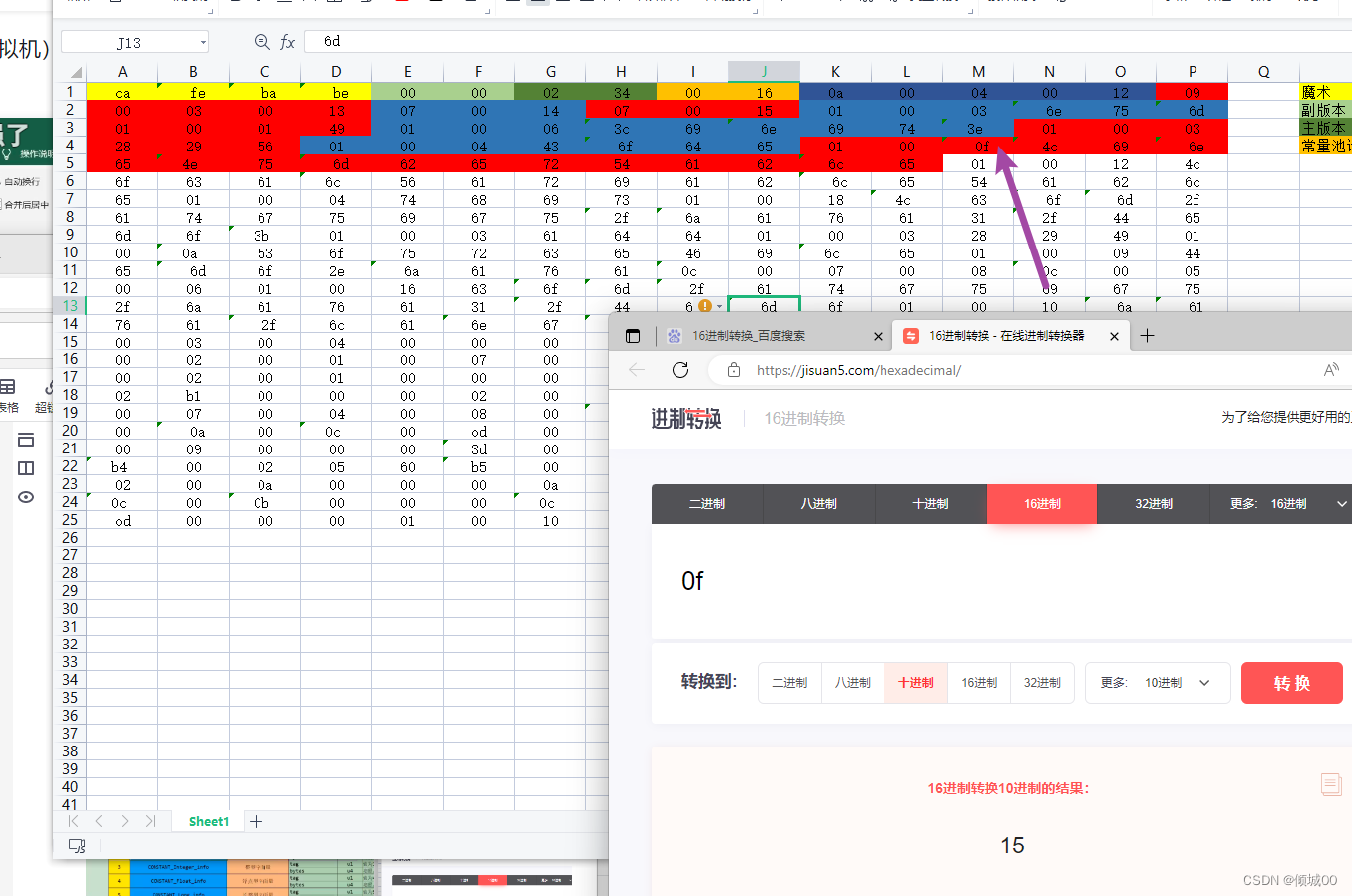The width and height of the screenshot is (1352, 896).
Task: Open a new browser tab
Action: tap(1147, 336)
